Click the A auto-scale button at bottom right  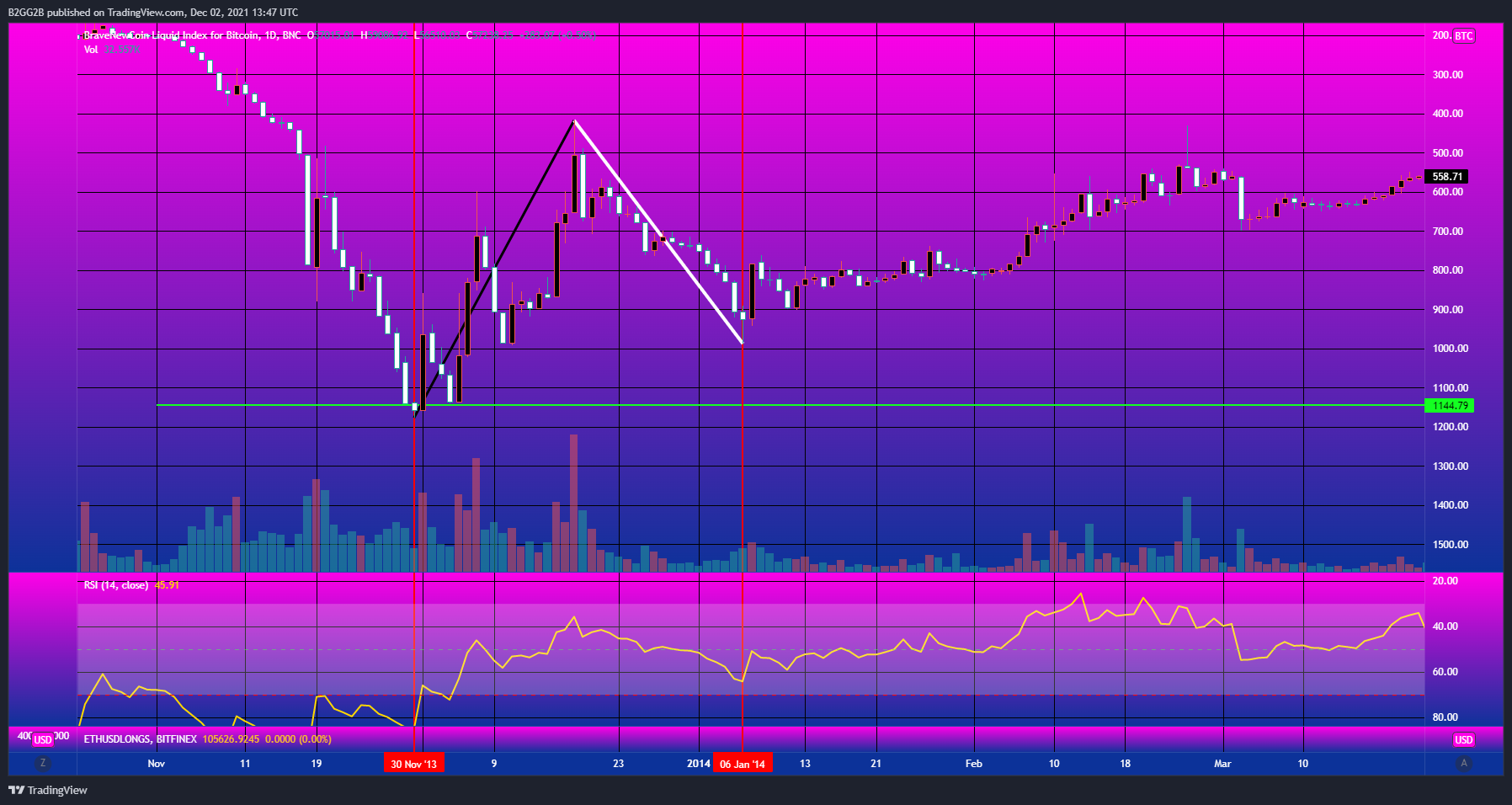point(1464,763)
